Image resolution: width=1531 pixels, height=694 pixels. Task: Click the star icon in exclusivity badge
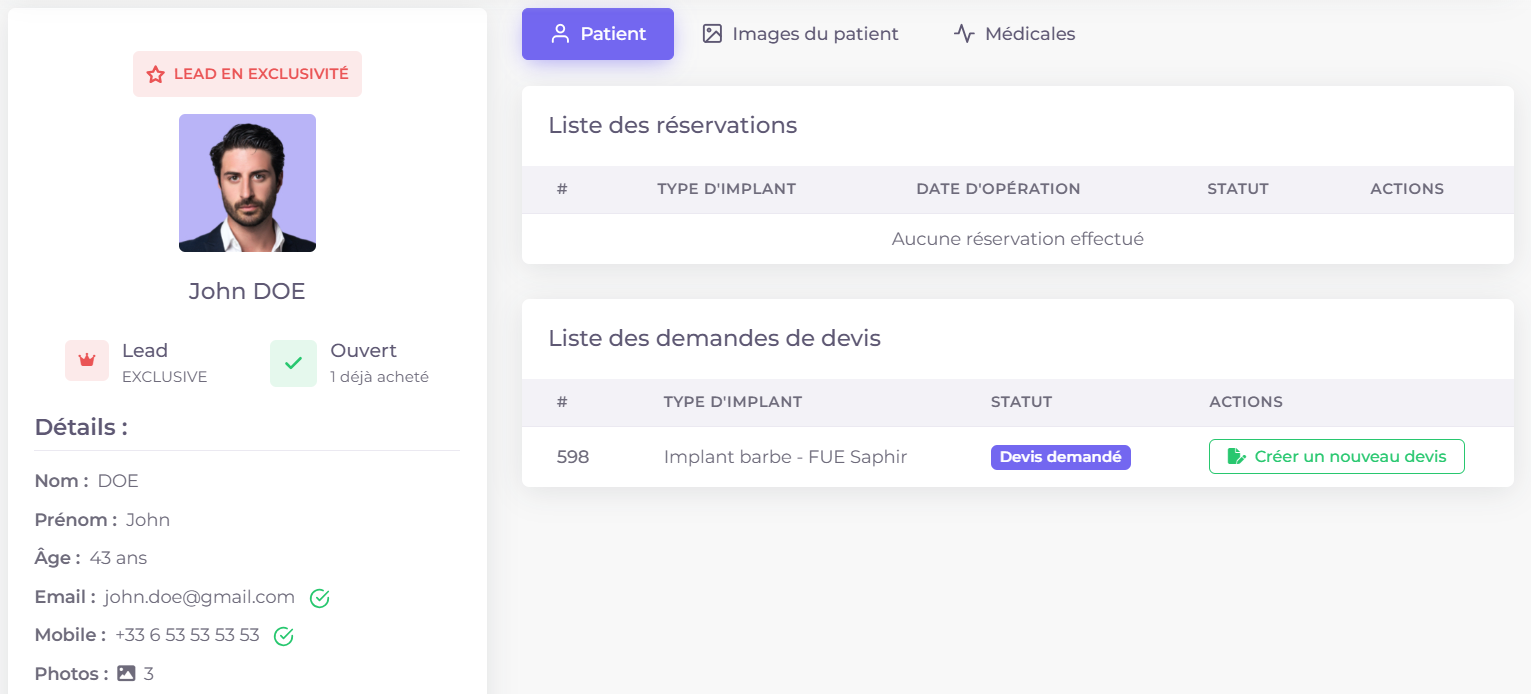click(156, 75)
